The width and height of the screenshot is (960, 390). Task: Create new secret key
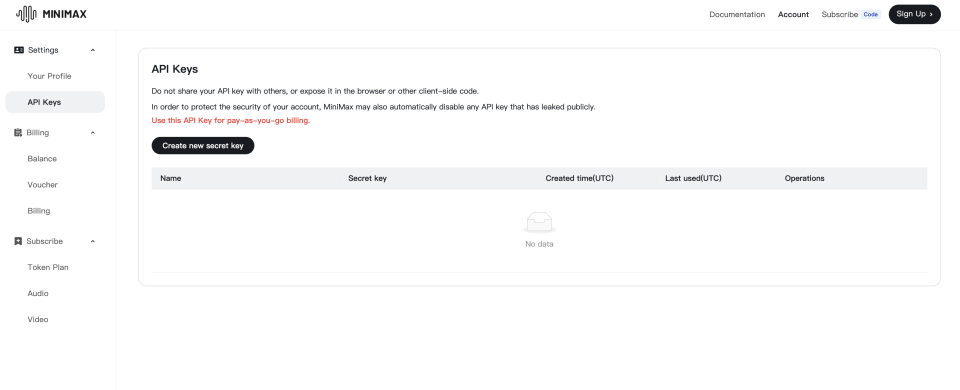pos(203,146)
